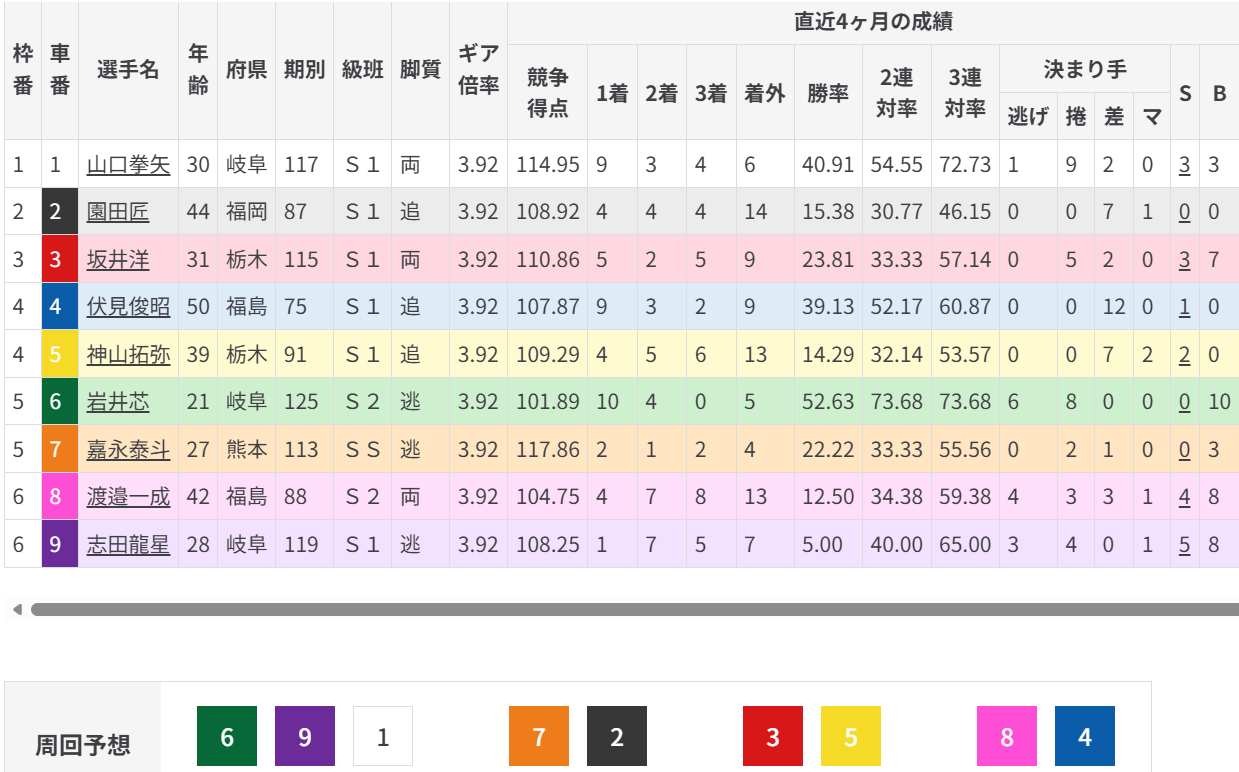Click 渡邉一成 S count link
This screenshot has width=1239, height=772.
[1185, 497]
